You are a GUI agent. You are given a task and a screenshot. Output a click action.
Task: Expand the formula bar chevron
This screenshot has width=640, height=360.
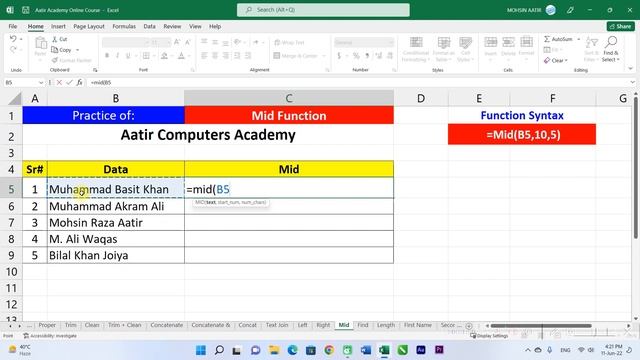632,82
